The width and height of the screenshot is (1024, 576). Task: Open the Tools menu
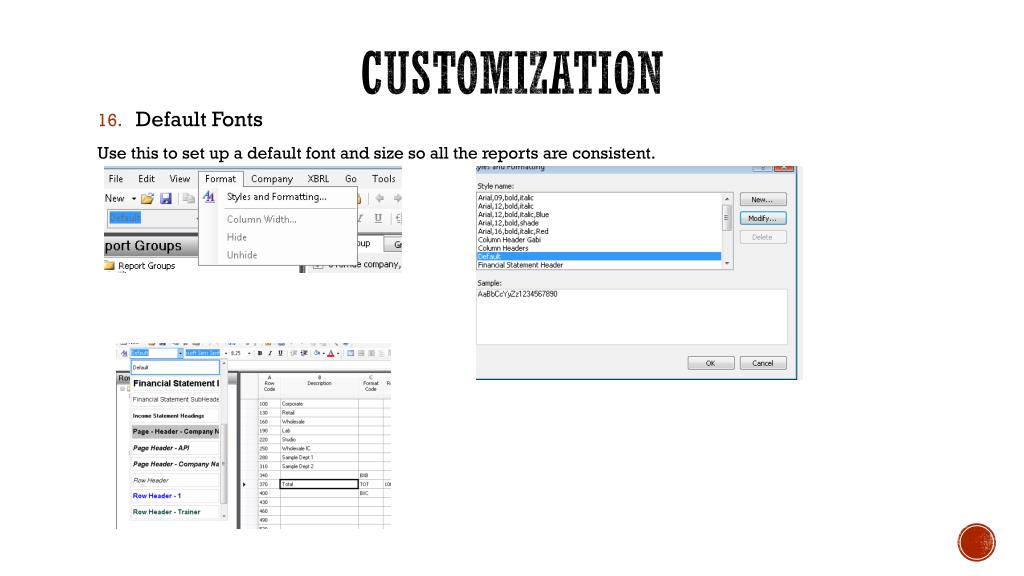(x=383, y=178)
